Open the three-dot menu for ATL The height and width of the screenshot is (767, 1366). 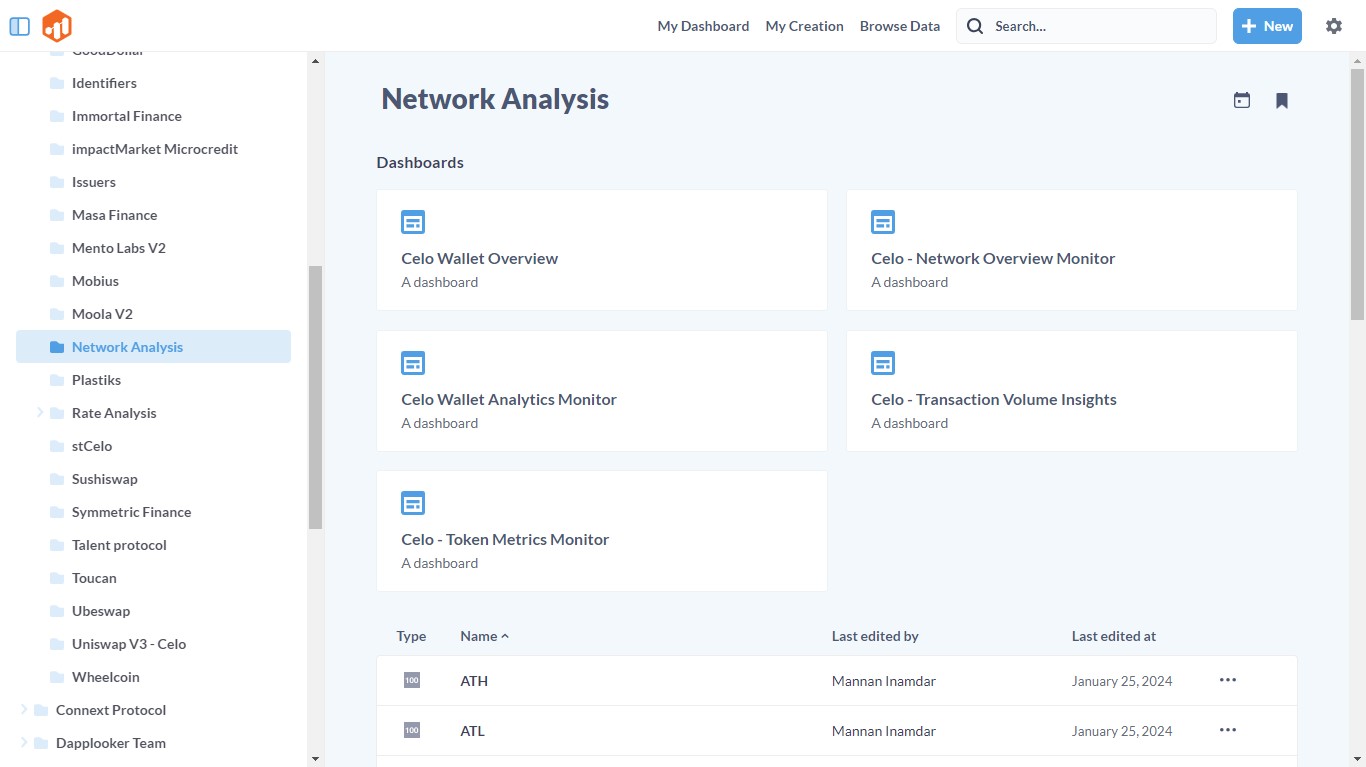point(1228,730)
